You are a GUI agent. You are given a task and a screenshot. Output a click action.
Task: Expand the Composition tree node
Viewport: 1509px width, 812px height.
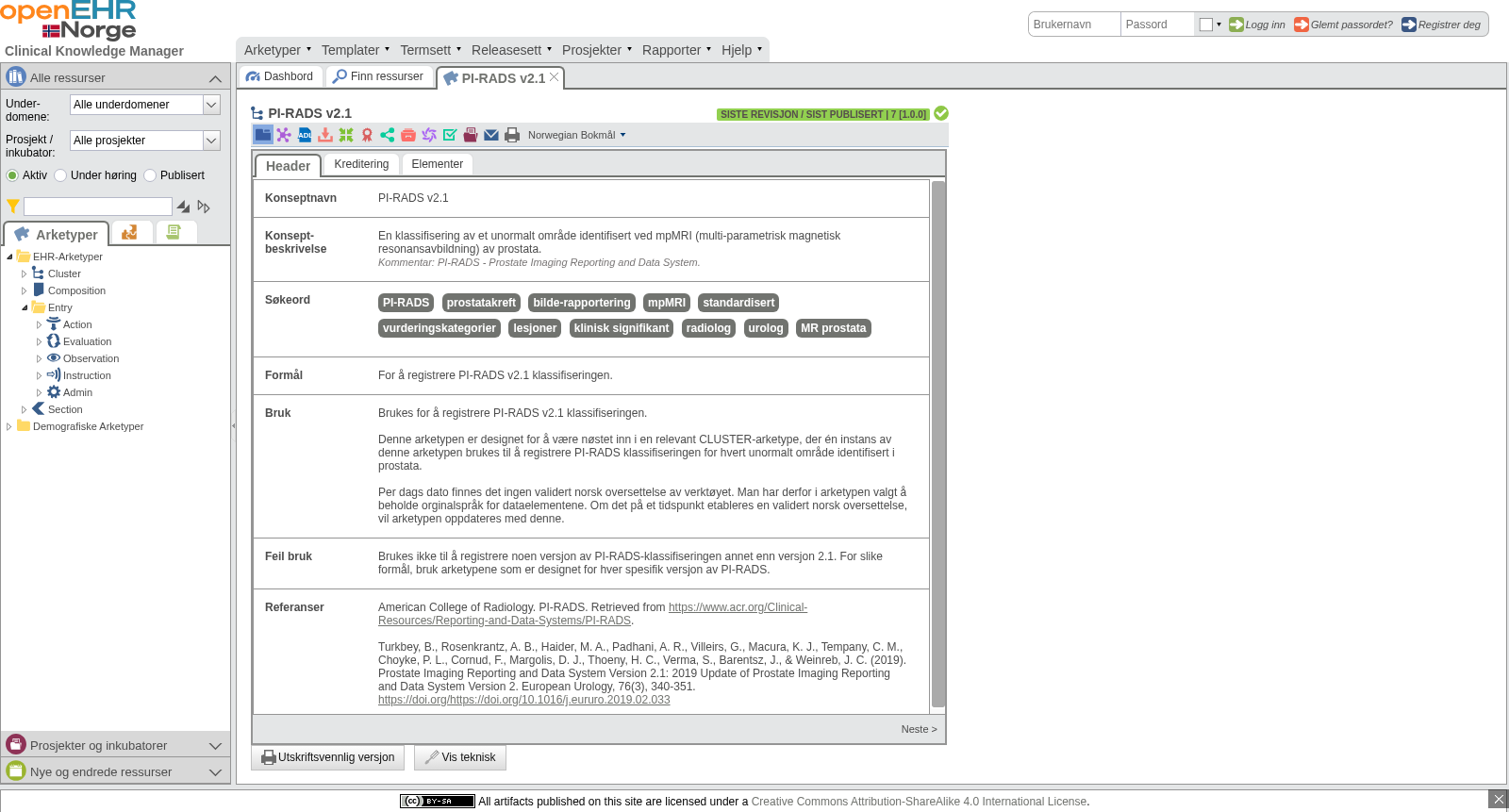click(x=25, y=291)
